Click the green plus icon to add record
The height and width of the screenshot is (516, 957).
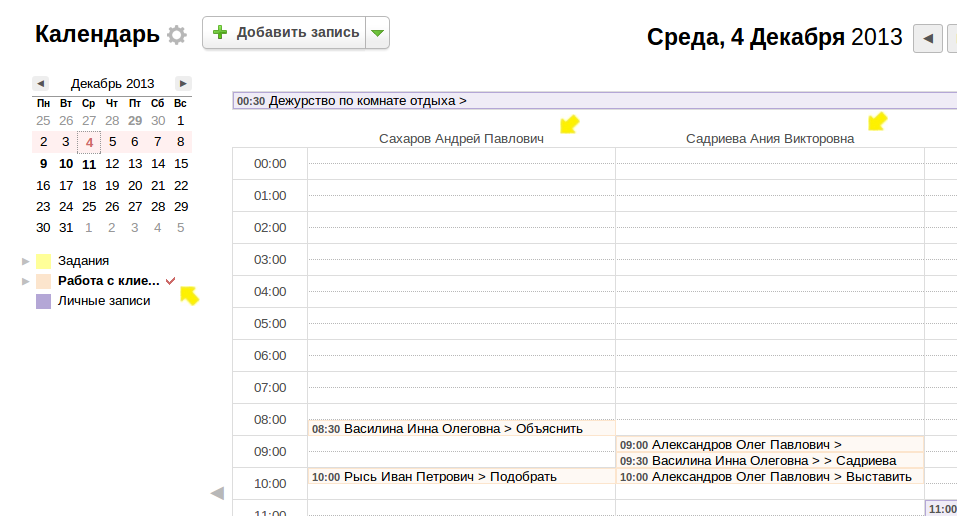[x=221, y=33]
